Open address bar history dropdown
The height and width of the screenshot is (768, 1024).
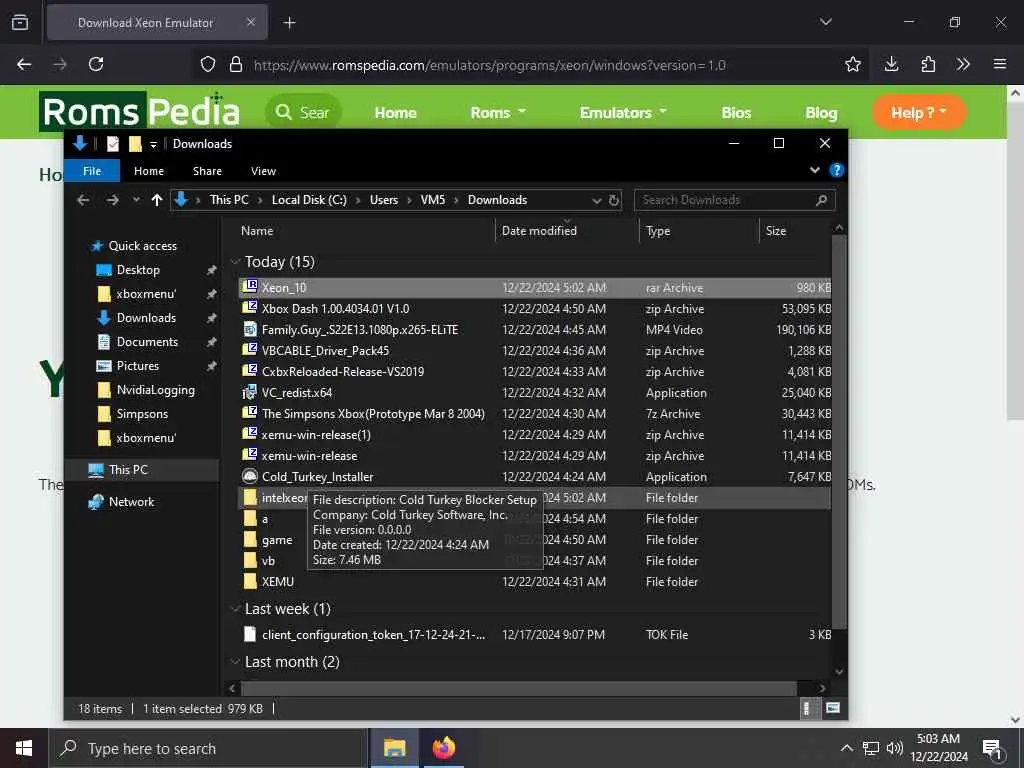coord(596,200)
